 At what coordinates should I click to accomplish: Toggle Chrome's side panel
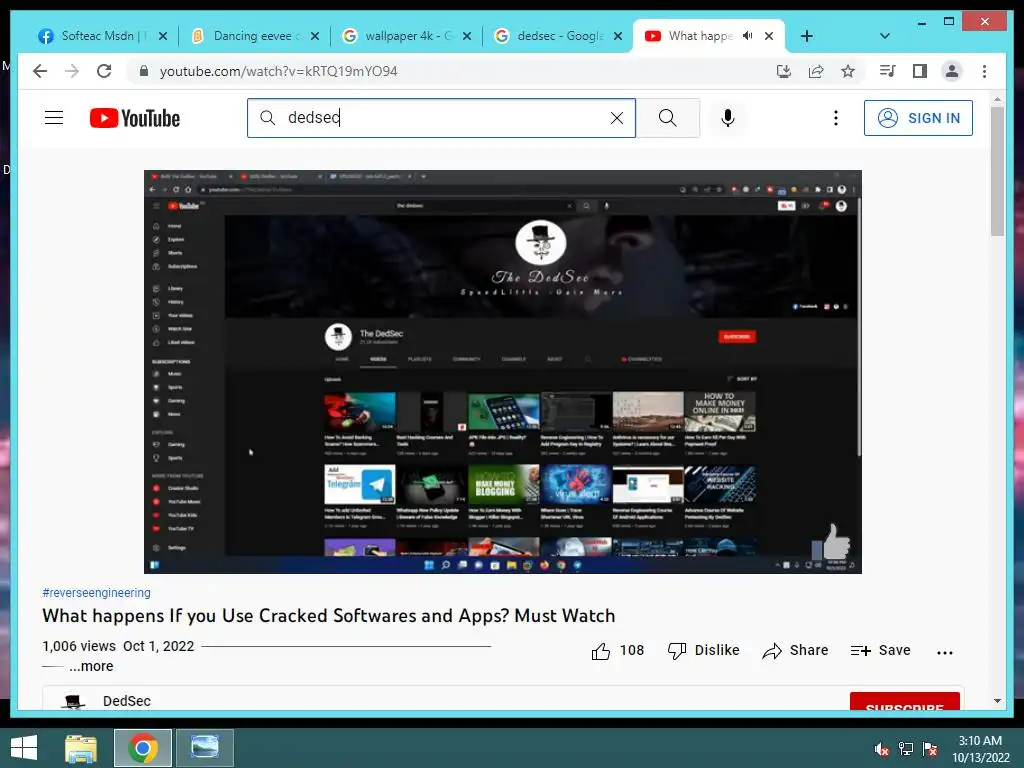[920, 71]
